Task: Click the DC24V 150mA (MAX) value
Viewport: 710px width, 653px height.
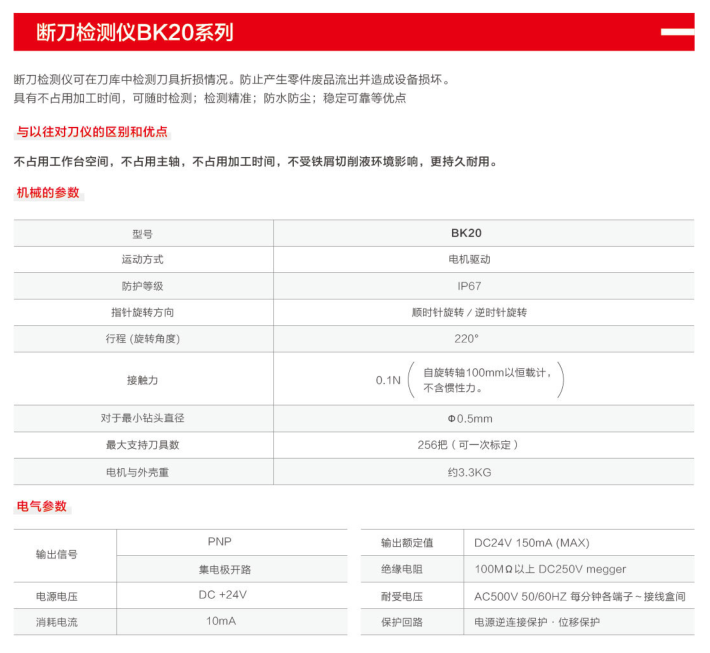Action: 532,543
